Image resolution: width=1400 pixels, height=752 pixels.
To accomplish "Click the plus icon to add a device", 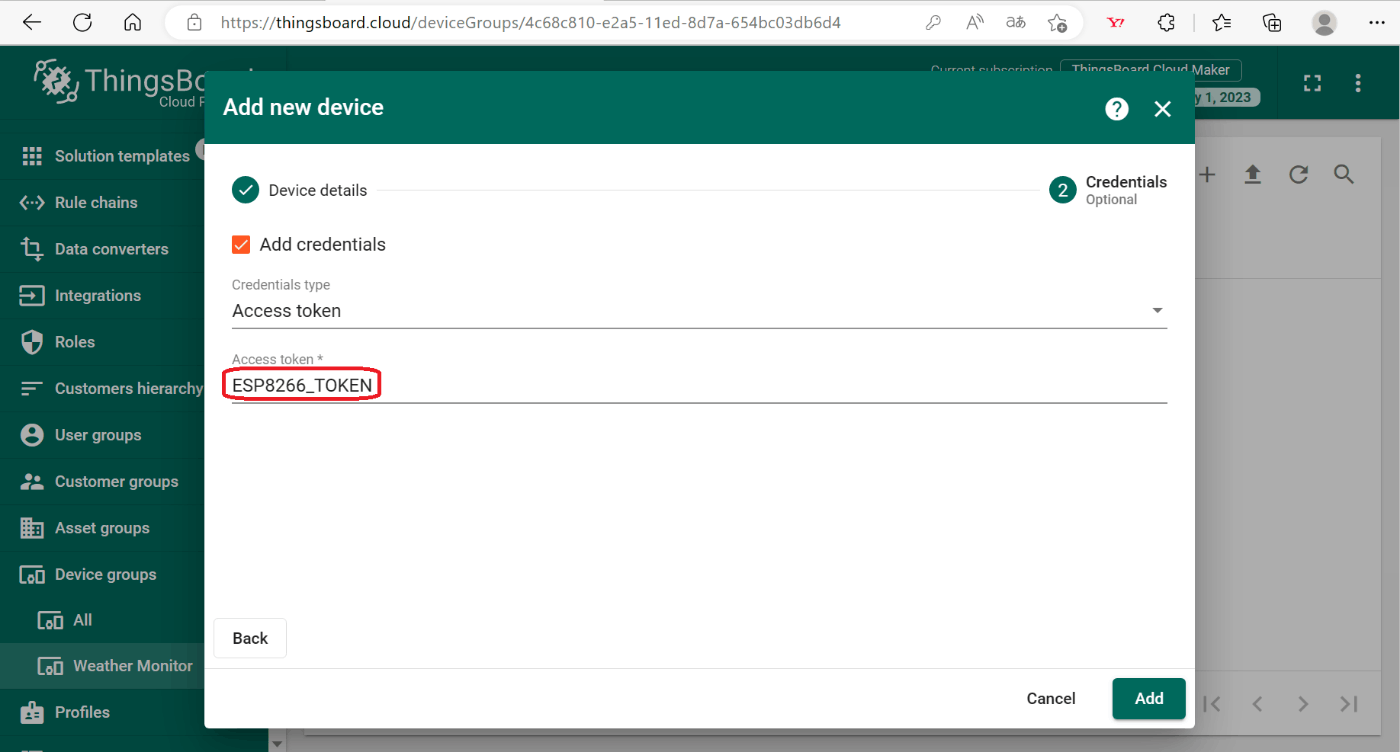I will pos(1207,175).
